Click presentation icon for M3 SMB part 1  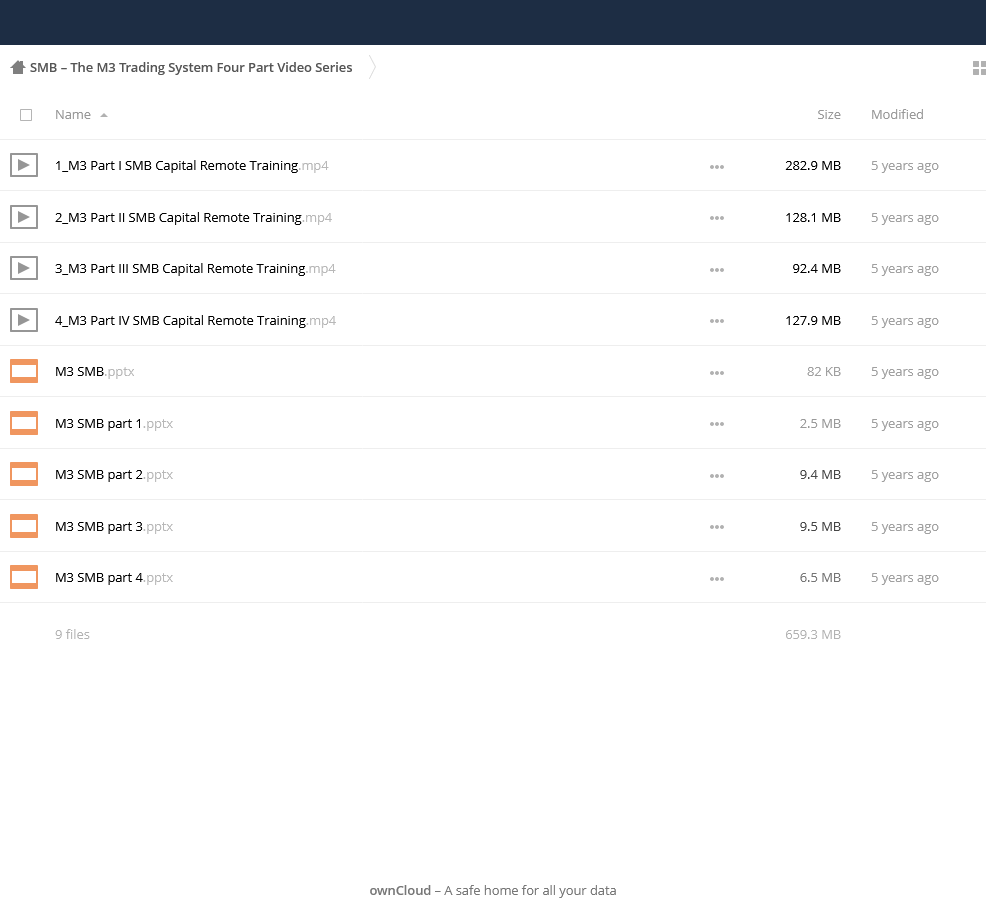[x=24, y=423]
